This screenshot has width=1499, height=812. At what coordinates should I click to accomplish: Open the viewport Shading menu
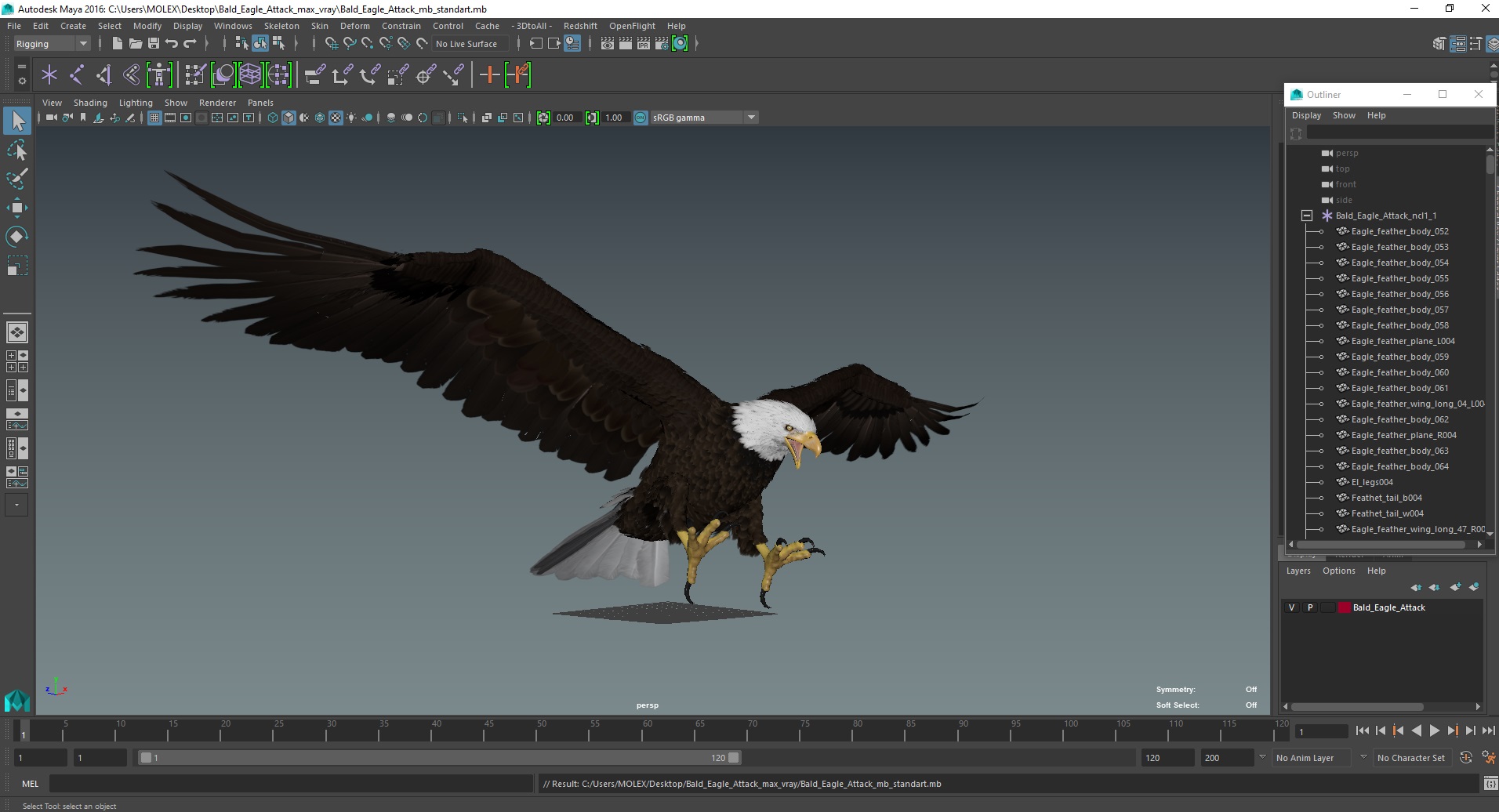point(90,103)
